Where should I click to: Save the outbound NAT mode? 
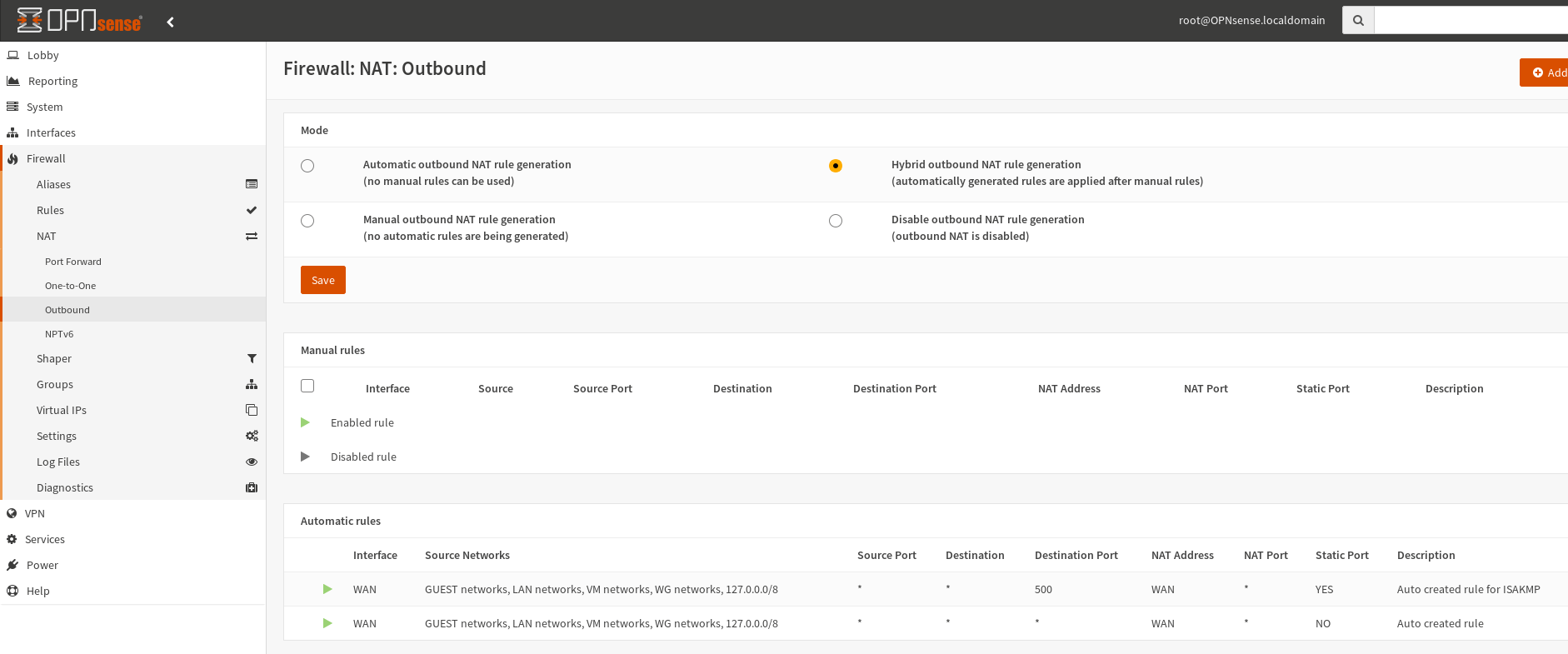coord(322,280)
